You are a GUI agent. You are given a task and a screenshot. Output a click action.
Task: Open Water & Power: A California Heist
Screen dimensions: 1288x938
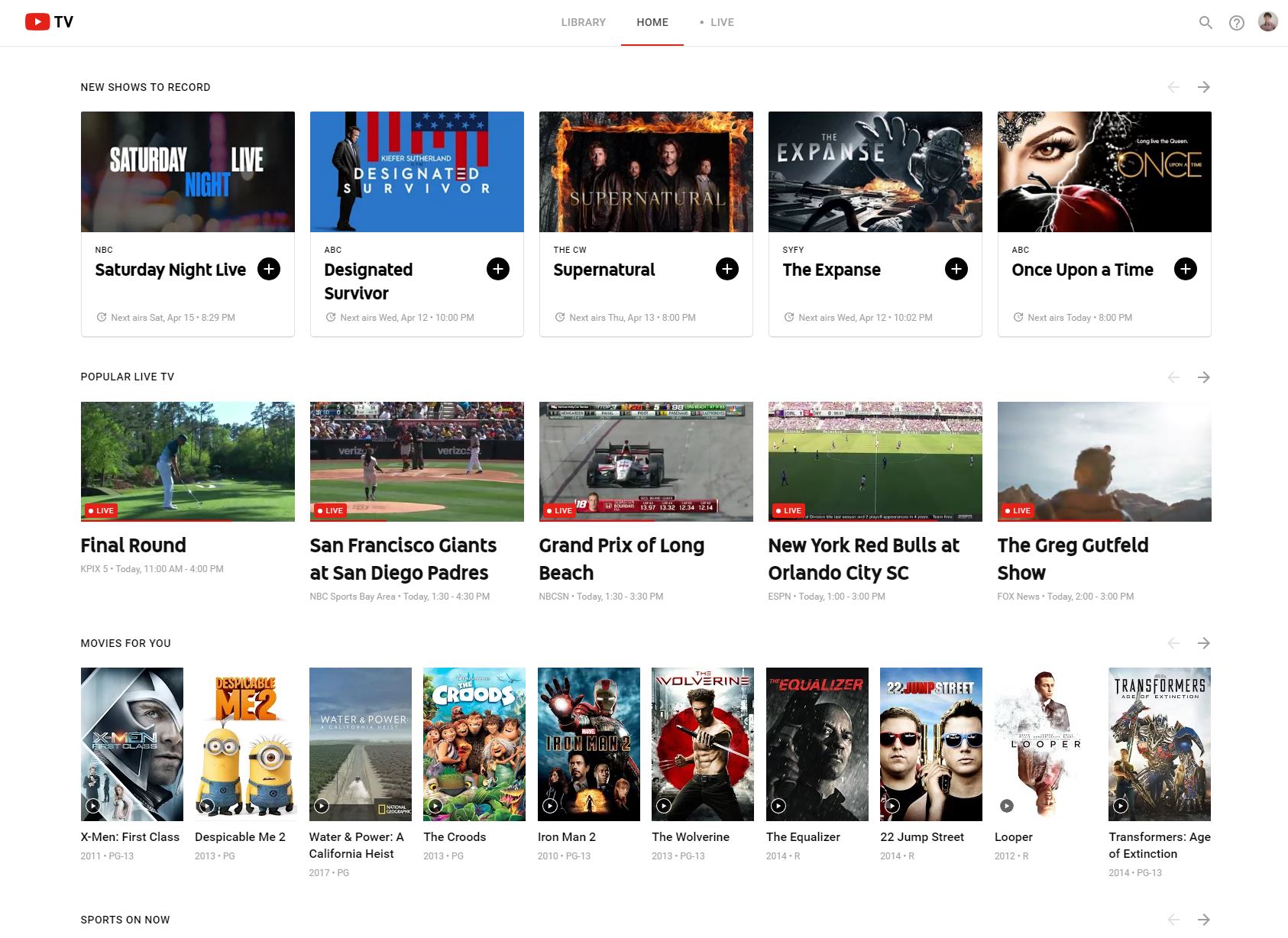coord(357,846)
